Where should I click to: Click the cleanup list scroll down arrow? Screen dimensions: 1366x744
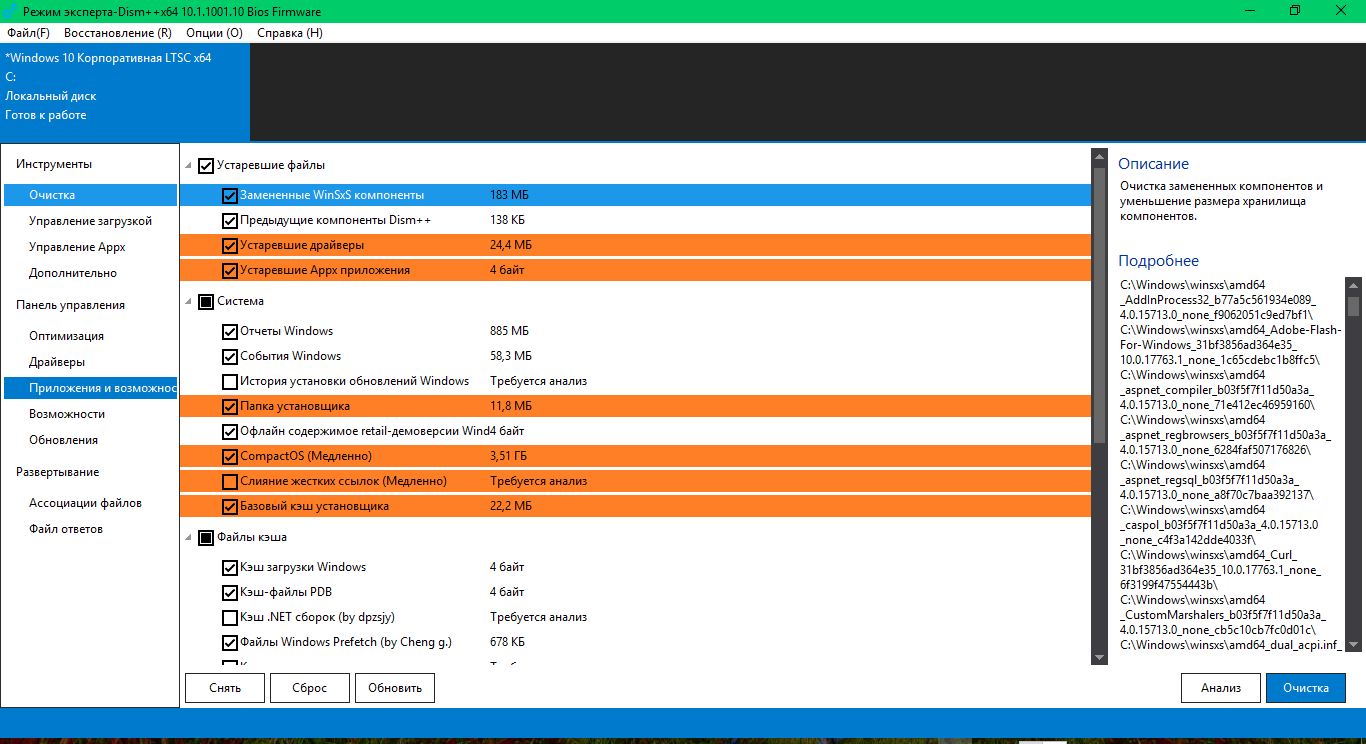point(1100,657)
